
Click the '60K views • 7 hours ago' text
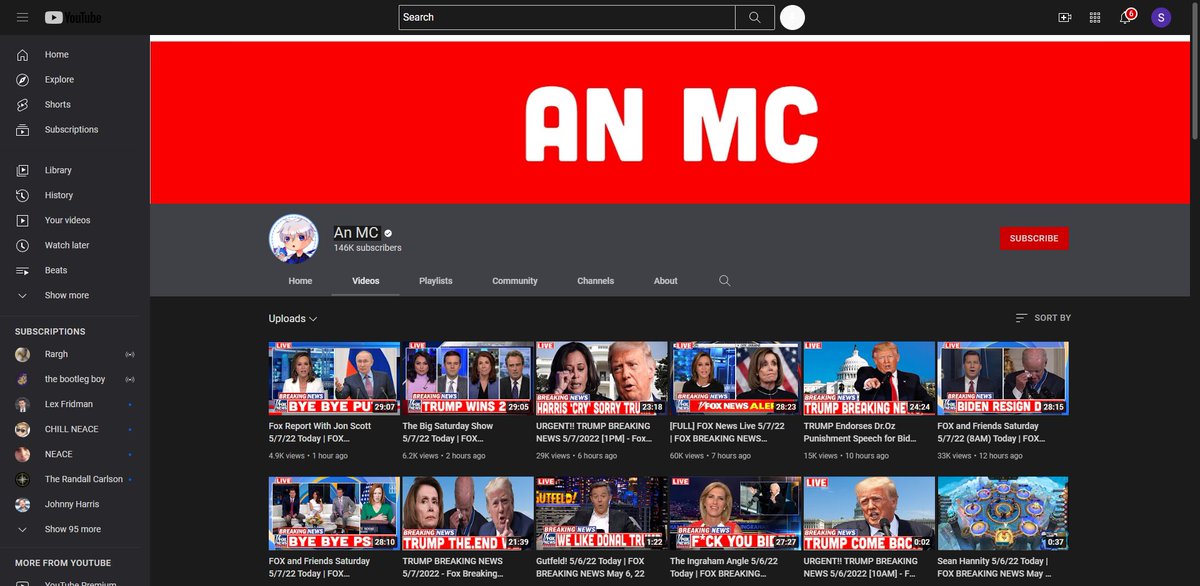click(x=711, y=456)
